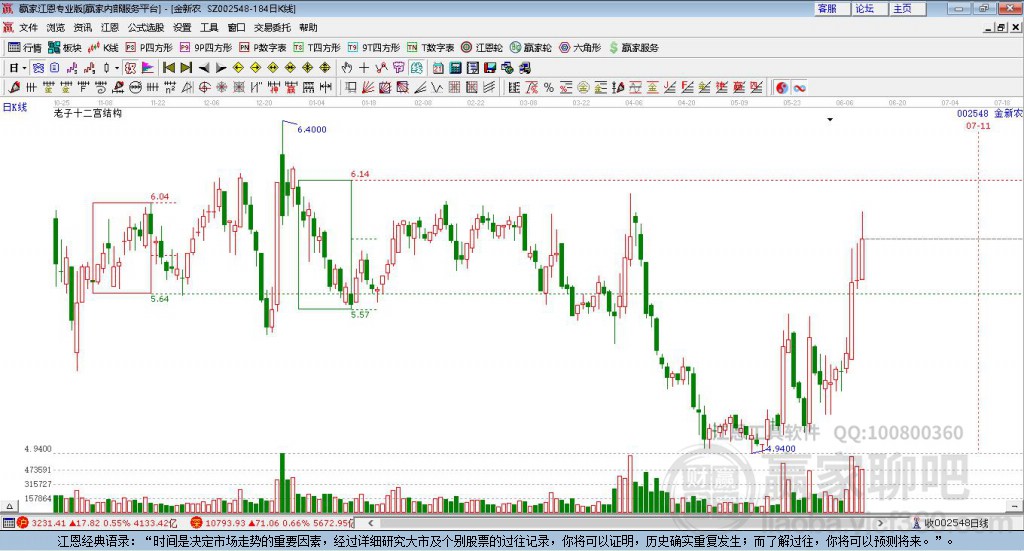Select the crosshair cursor tool
1024x551 pixels.
tap(364, 68)
